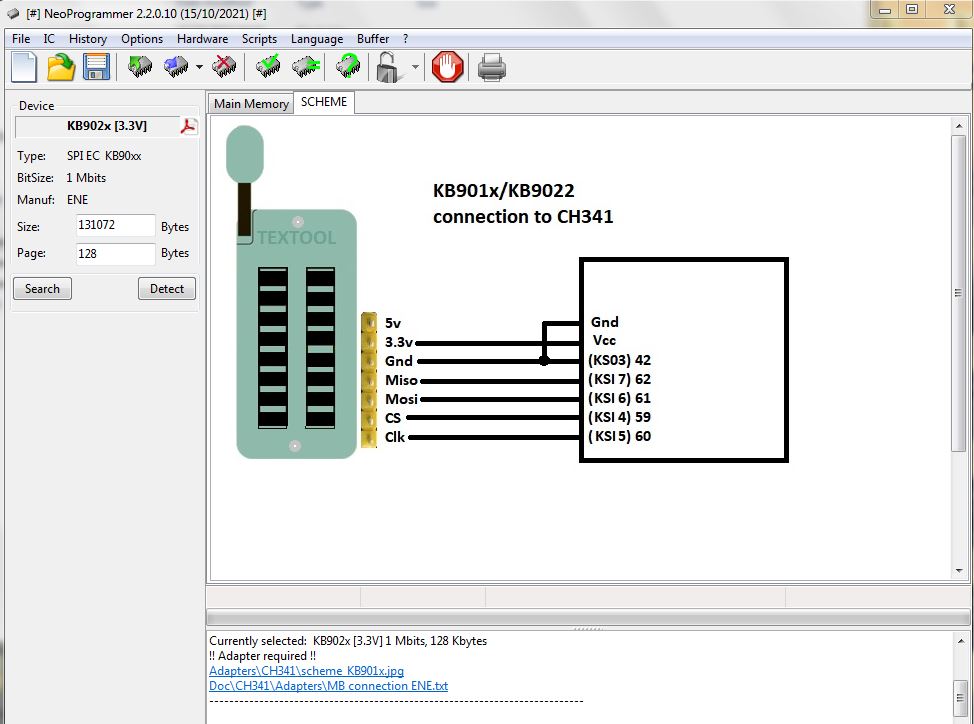Screen dimensions: 974x724
Task: Click the Verify IC green-check chip icon
Action: 267,67
